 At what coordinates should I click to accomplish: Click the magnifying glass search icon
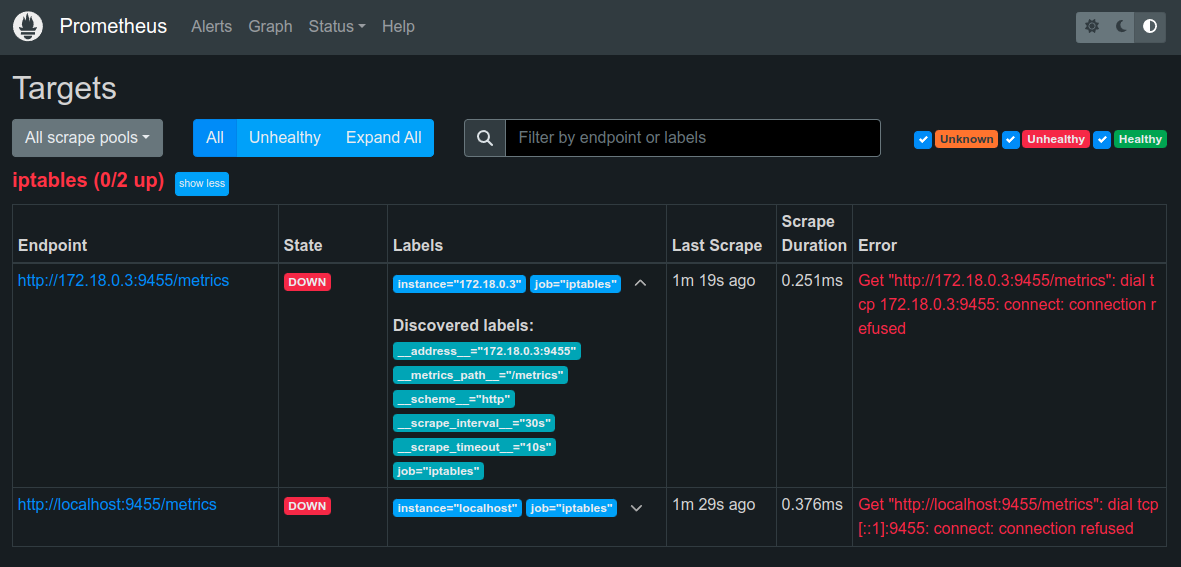[x=485, y=138]
